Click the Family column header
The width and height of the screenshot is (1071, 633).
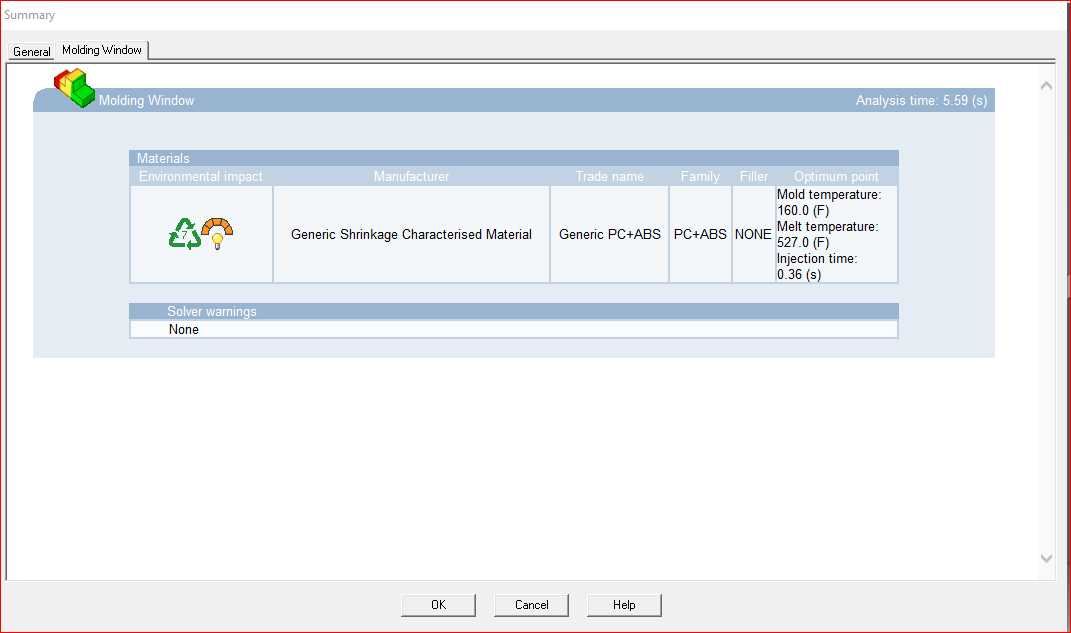pos(700,176)
